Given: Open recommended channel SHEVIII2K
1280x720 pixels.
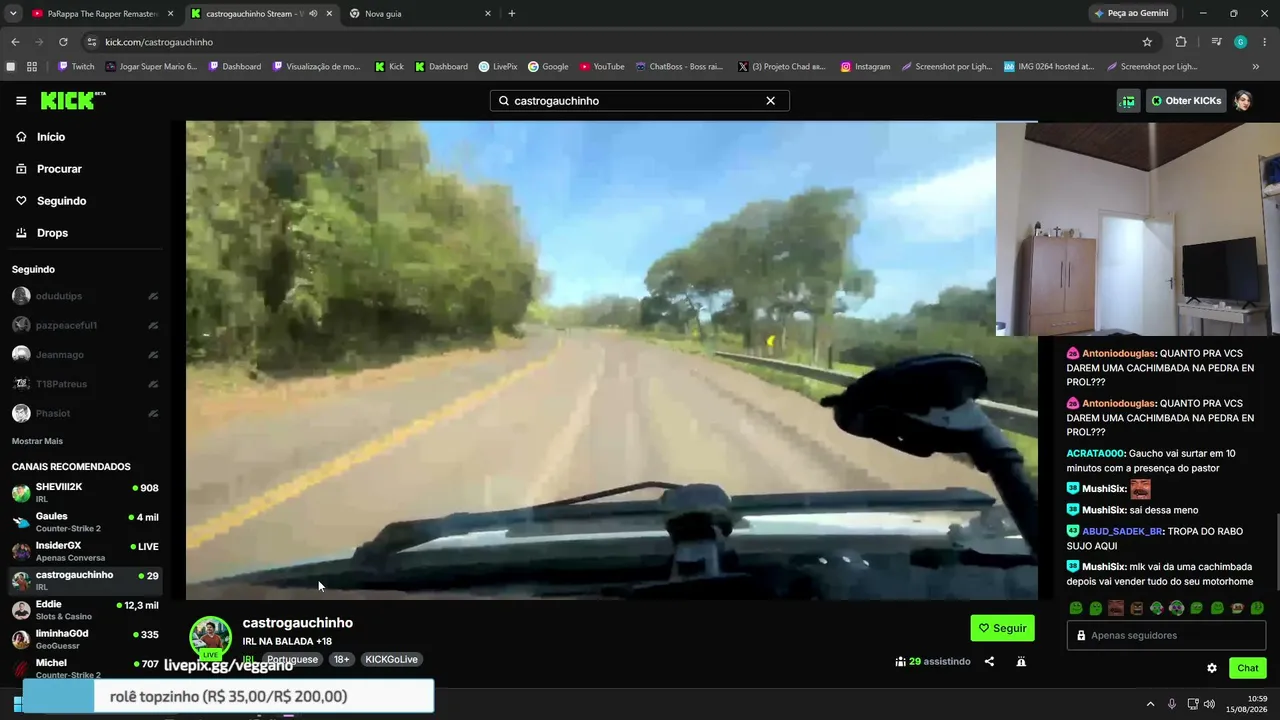Looking at the screenshot, I should pos(85,492).
